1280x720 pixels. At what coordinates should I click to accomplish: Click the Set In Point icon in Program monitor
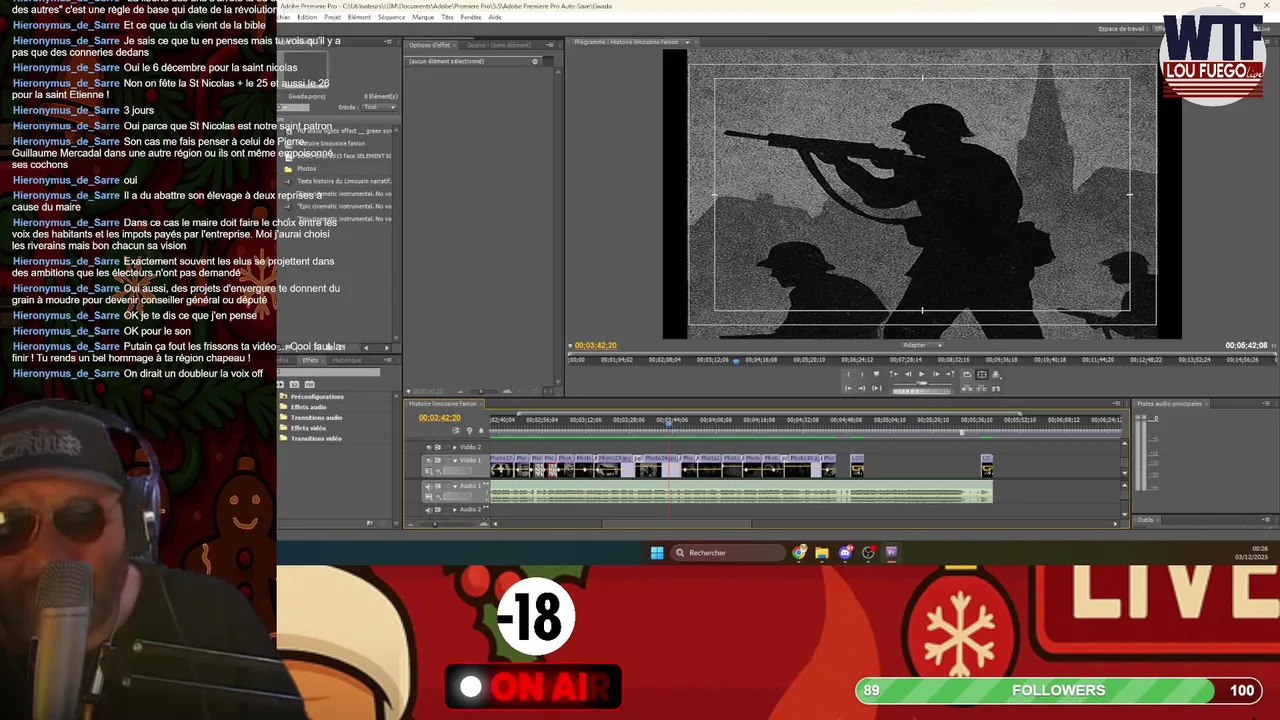[x=849, y=374]
